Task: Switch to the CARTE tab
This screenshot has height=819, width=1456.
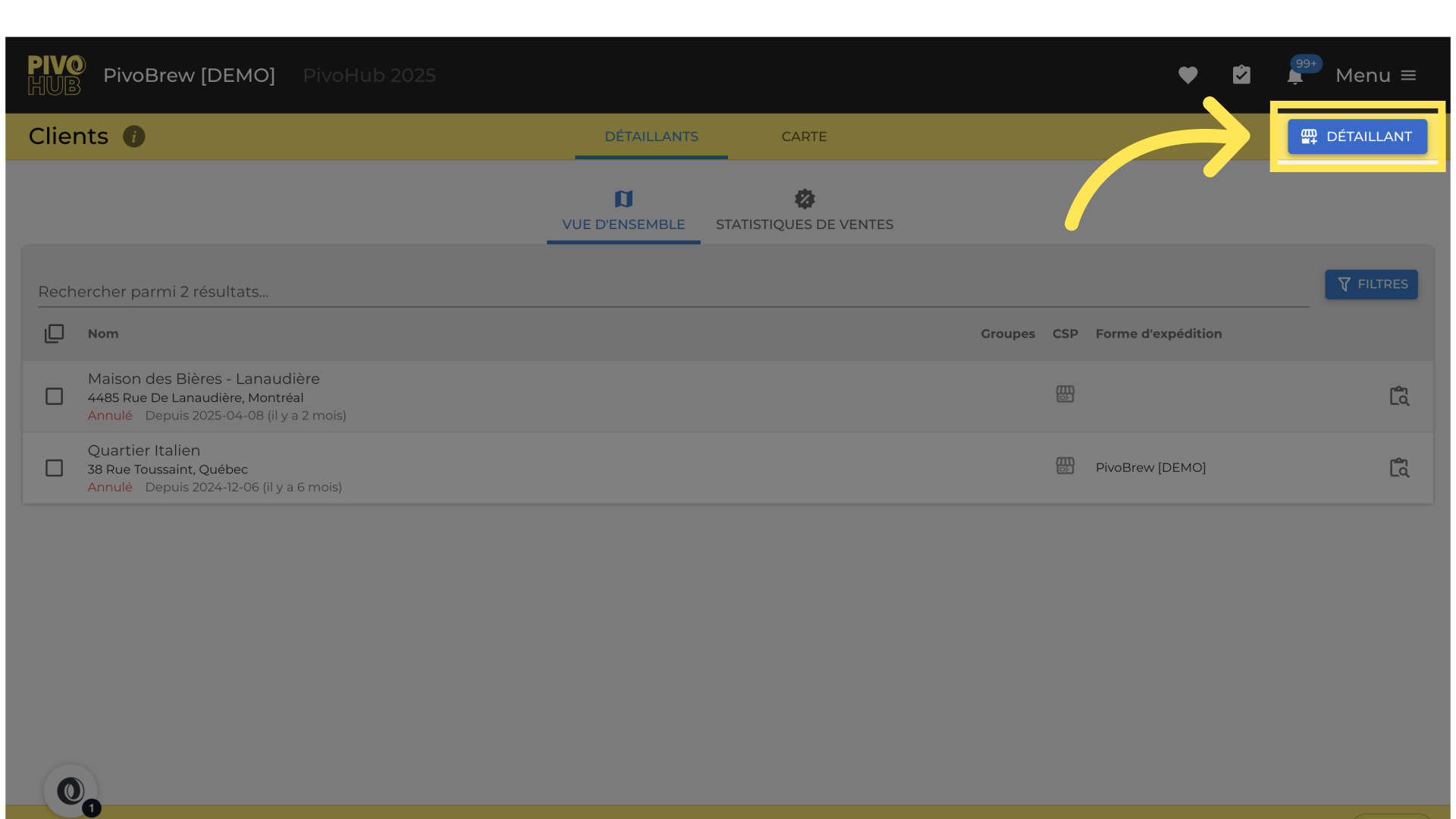Action: pyautogui.click(x=804, y=136)
